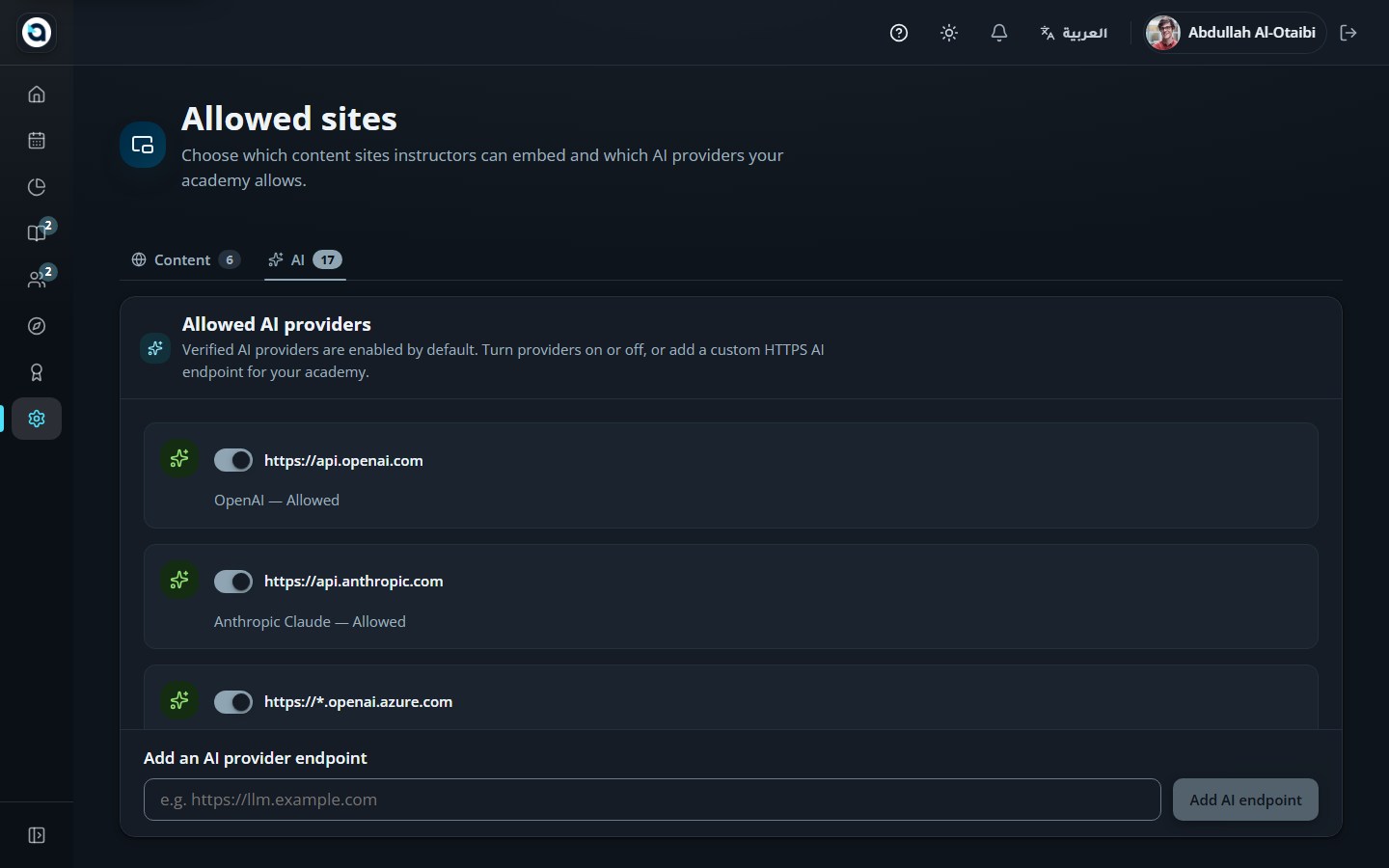Open the users group sidebar icon

click(37, 280)
